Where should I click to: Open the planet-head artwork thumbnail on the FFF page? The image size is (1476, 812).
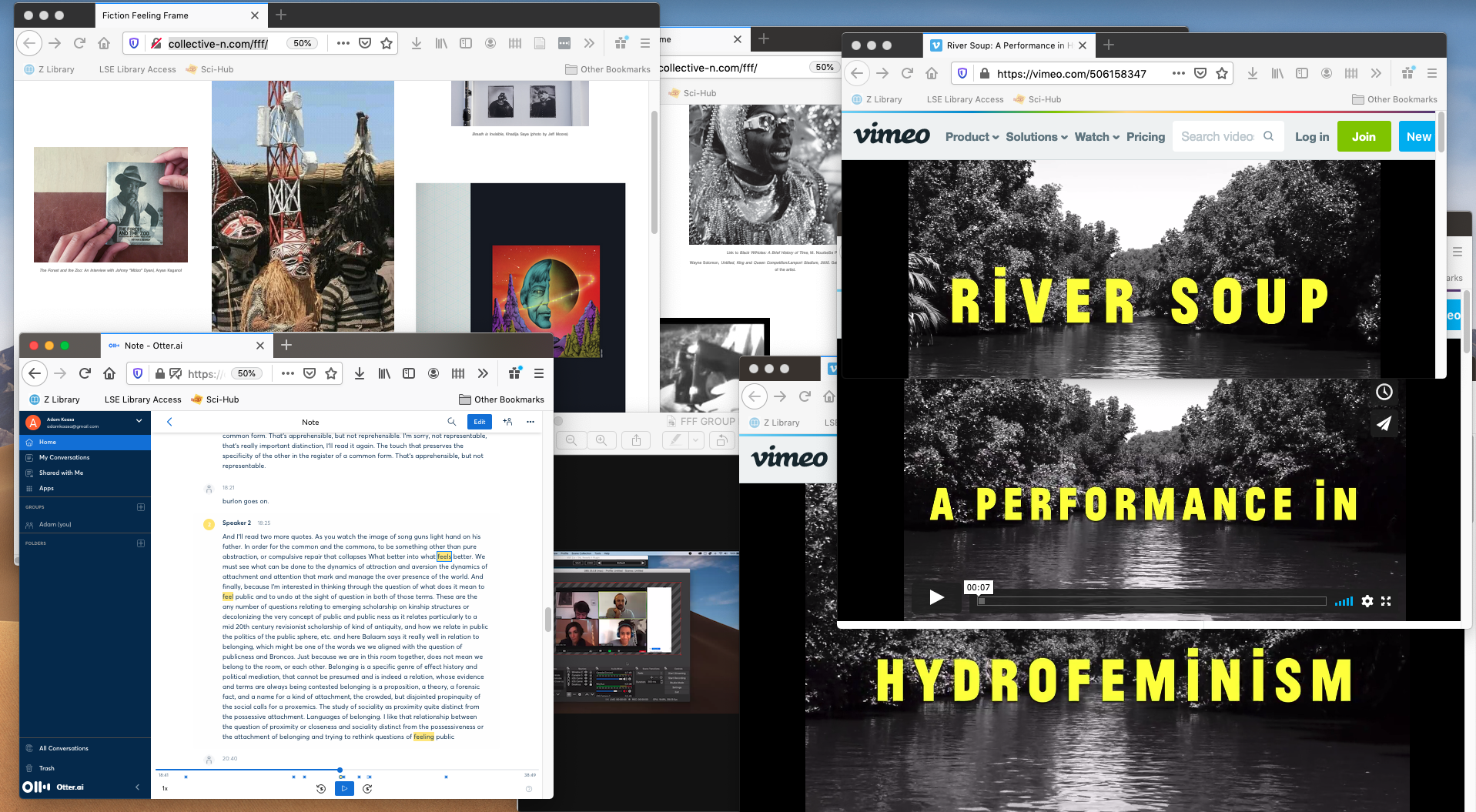pos(546,300)
